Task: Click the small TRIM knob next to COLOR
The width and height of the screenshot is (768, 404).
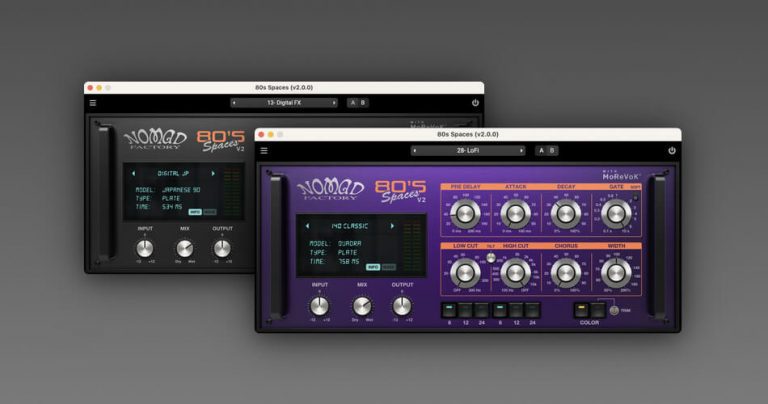Action: pos(614,310)
